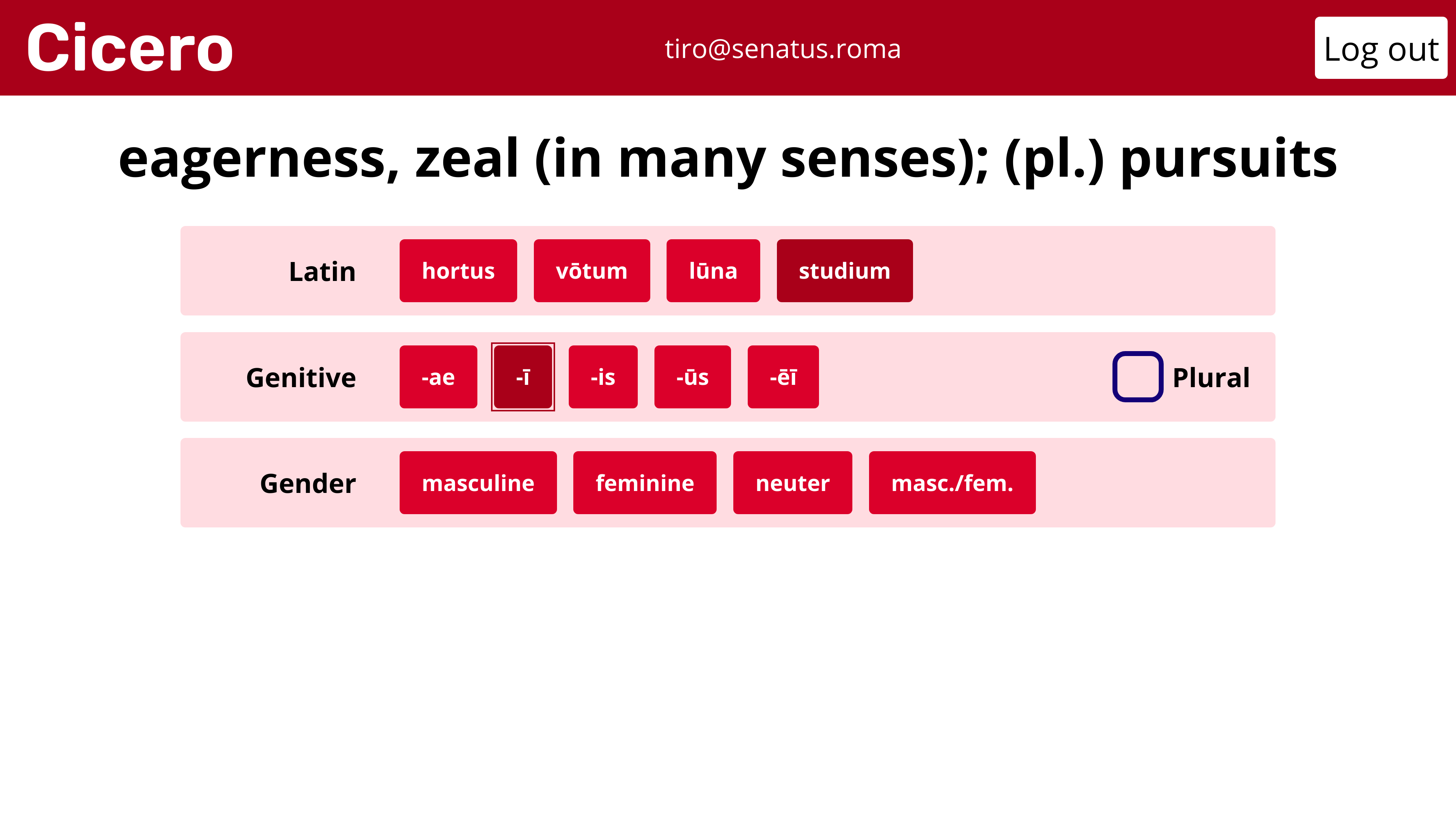
Task: Pick the -is genitive ending
Action: [602, 377]
